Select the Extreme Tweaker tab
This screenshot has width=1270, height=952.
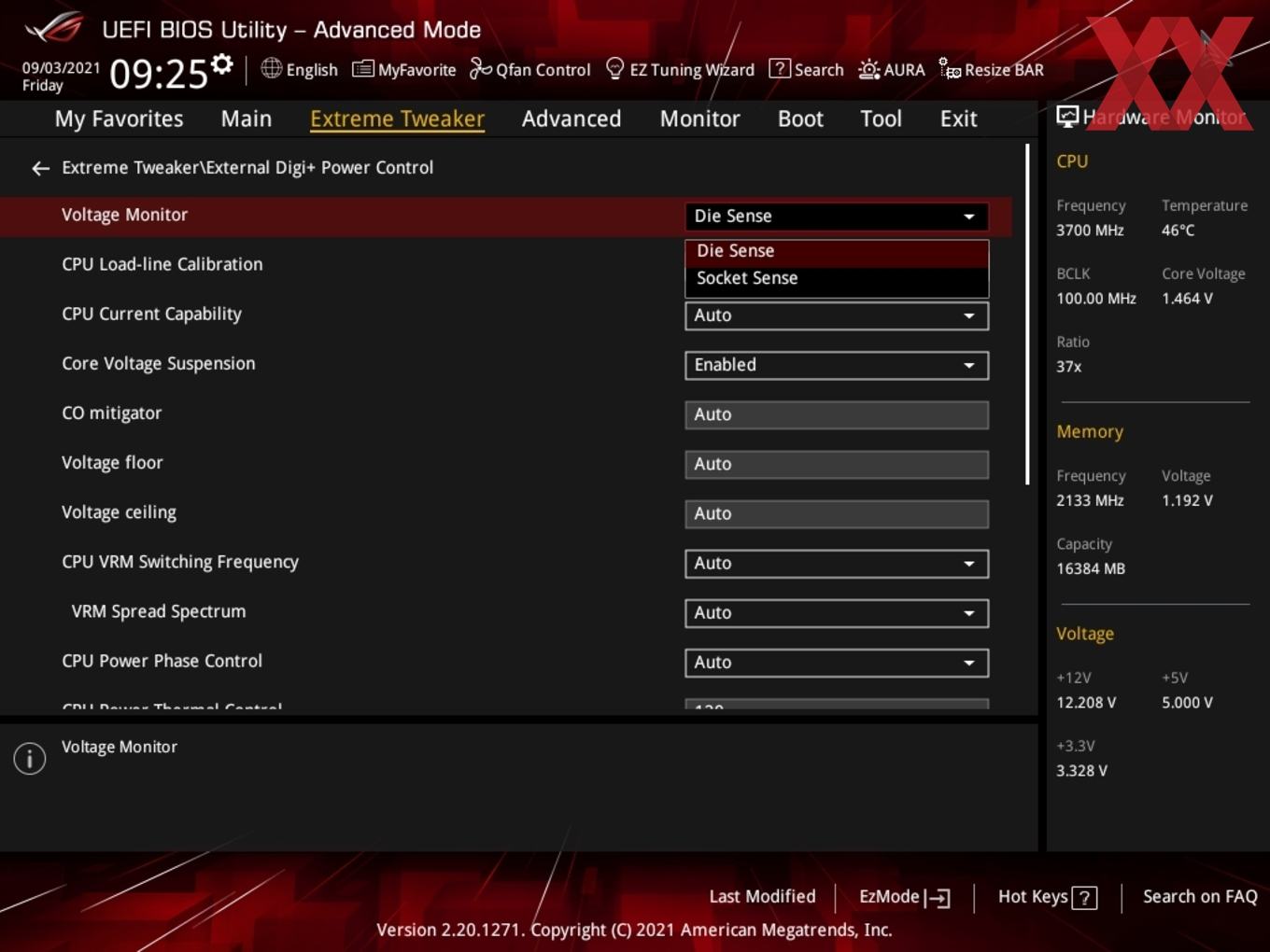[397, 119]
